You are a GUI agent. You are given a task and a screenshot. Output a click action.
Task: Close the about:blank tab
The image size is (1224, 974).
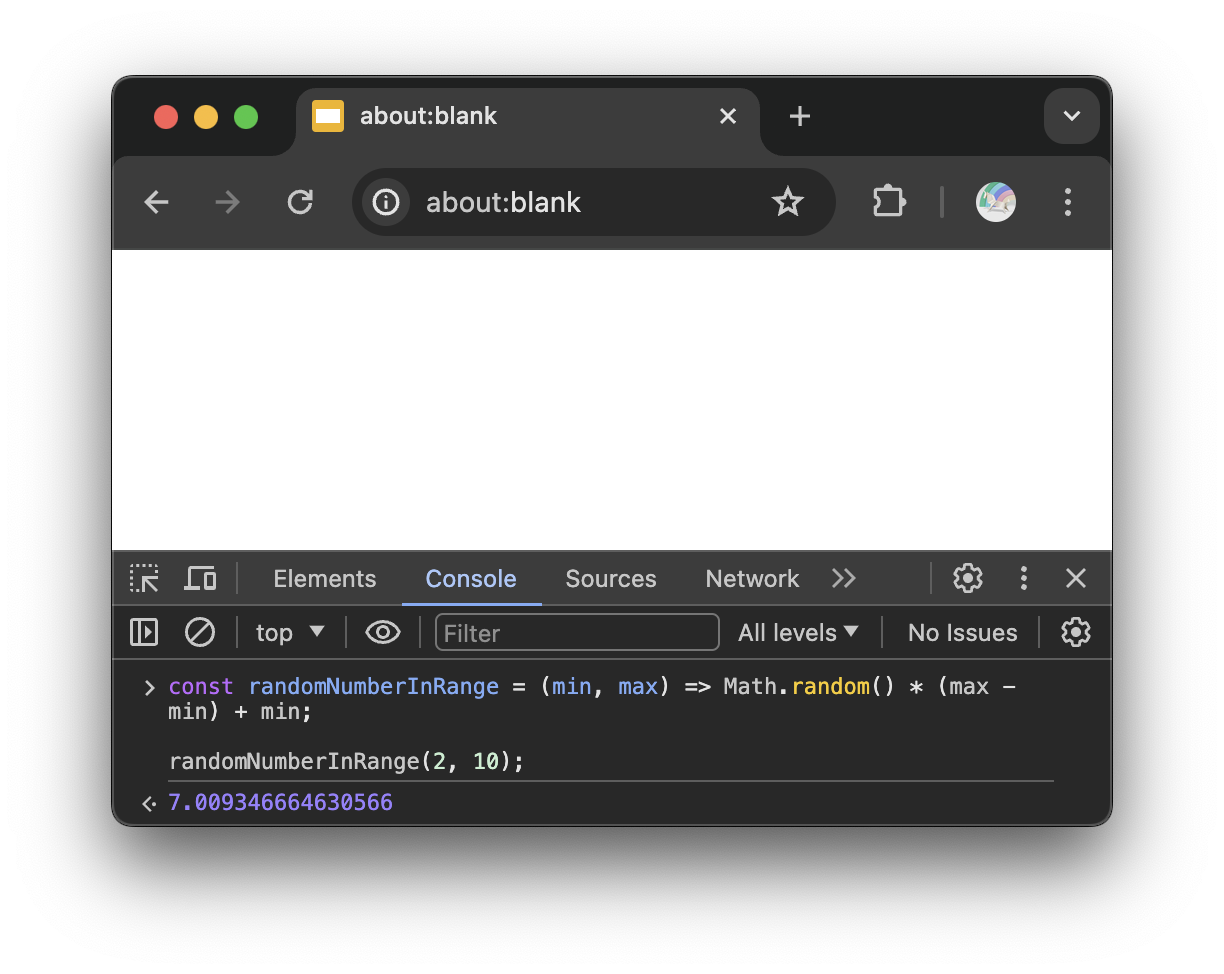[x=728, y=117]
